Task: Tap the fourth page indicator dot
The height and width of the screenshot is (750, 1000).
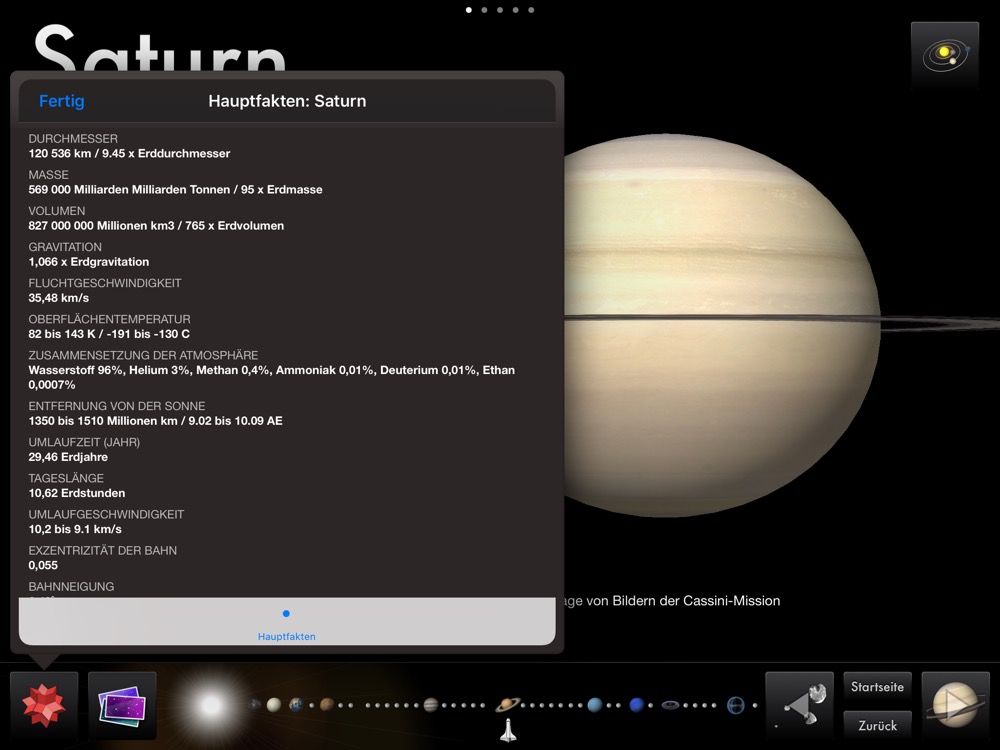Action: pyautogui.click(x=515, y=10)
